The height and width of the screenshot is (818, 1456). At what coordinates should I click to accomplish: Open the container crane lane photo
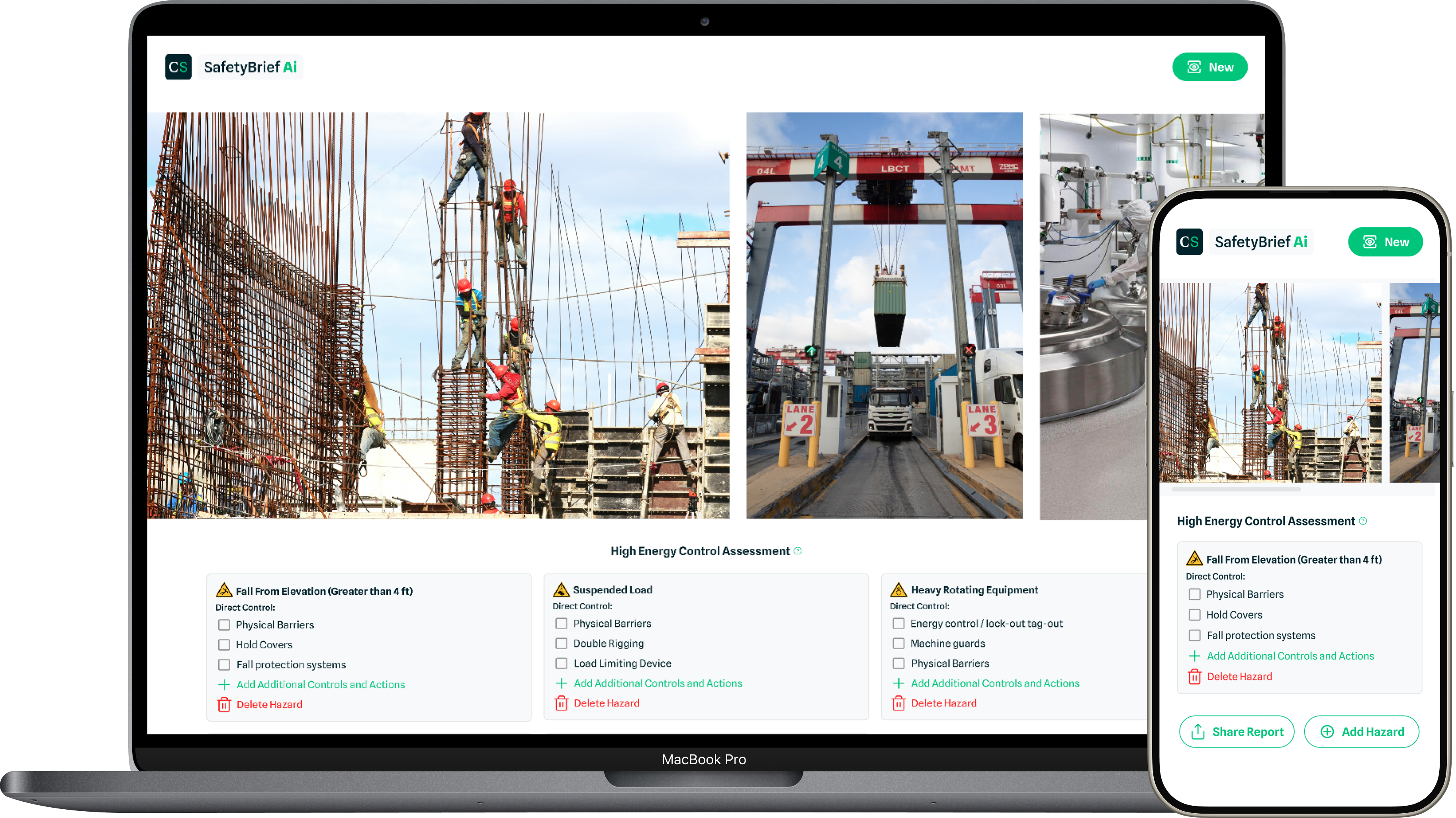(884, 315)
